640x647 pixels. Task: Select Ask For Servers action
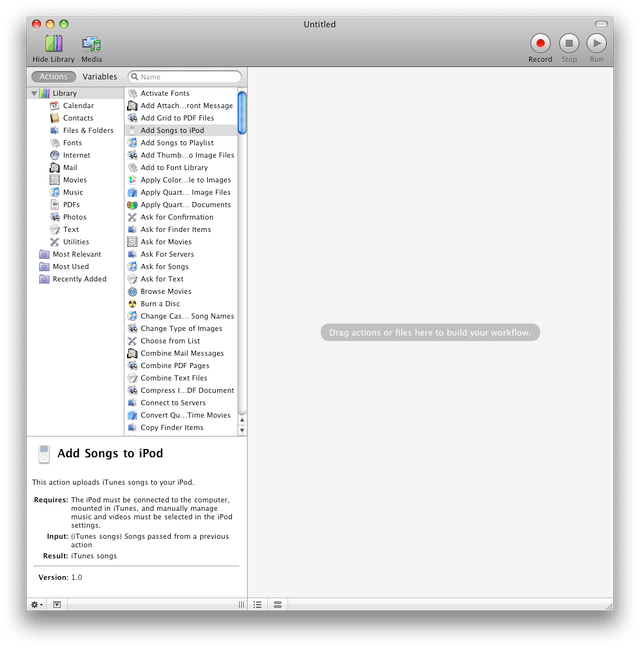[181, 254]
